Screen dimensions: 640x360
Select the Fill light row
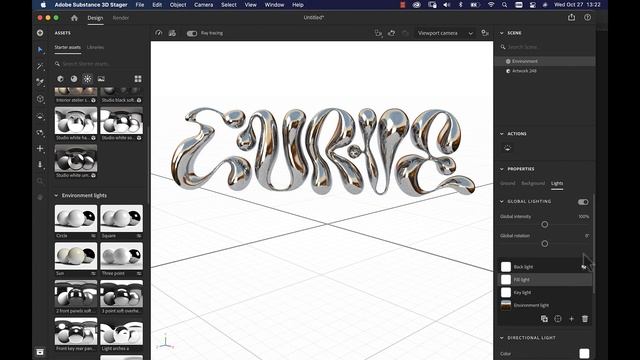546,280
